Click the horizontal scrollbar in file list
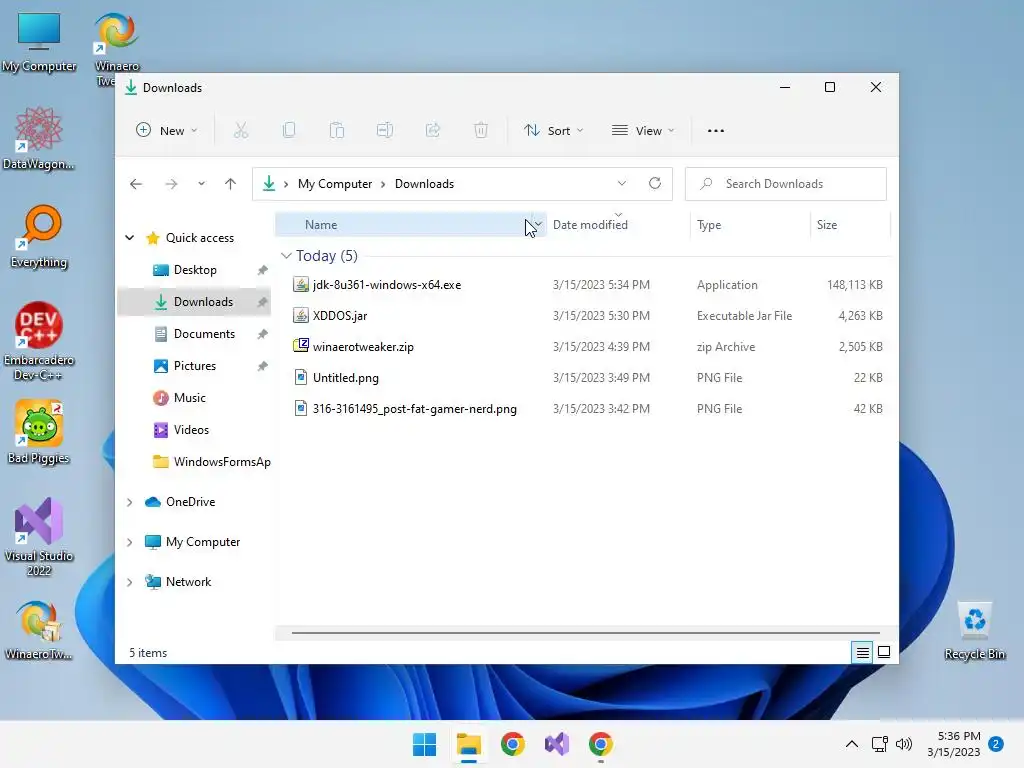The width and height of the screenshot is (1024, 768). click(x=586, y=633)
